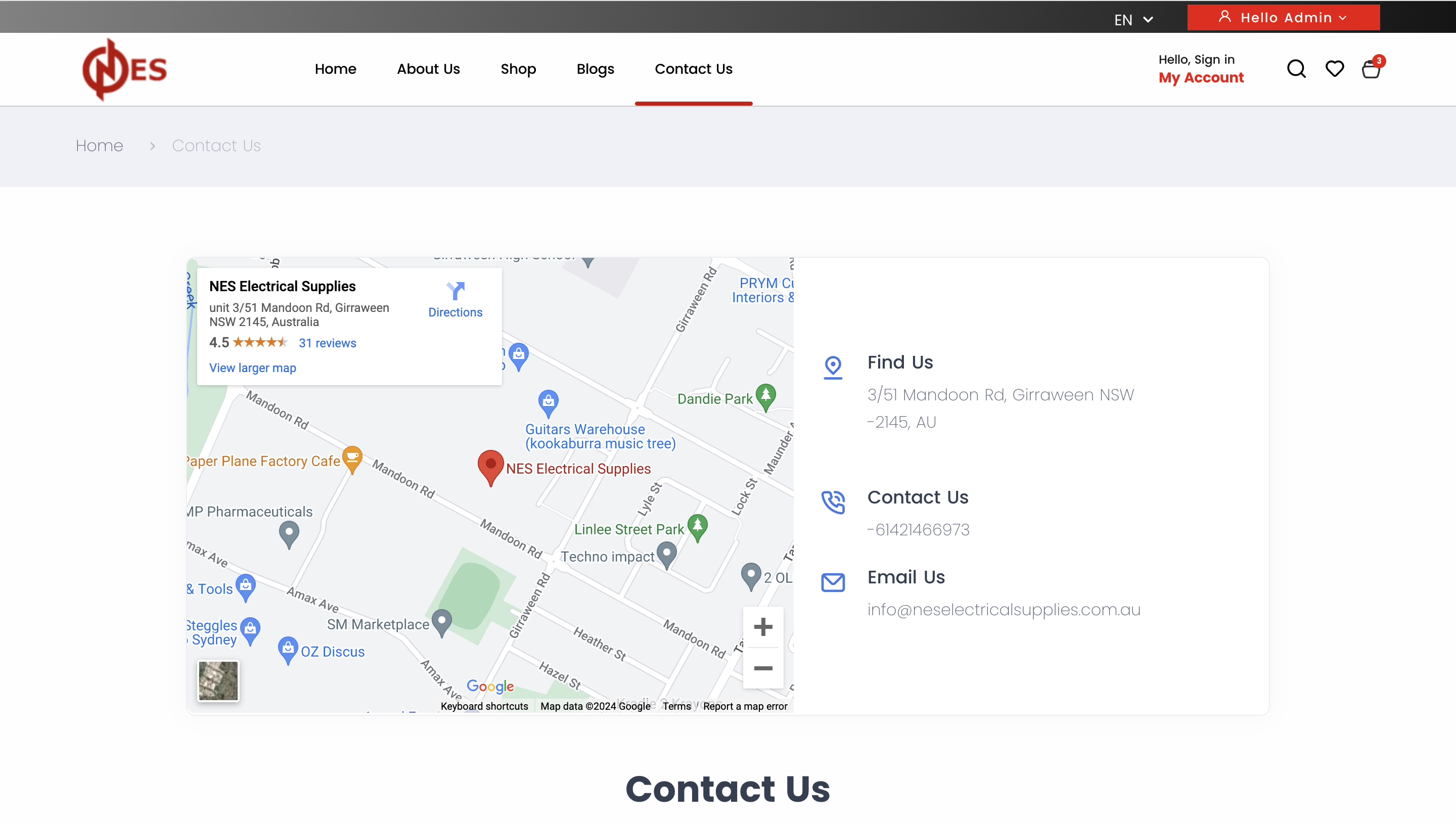Click the Email Us envelope icon
Image resolution: width=1456 pixels, height=823 pixels.
click(x=833, y=582)
